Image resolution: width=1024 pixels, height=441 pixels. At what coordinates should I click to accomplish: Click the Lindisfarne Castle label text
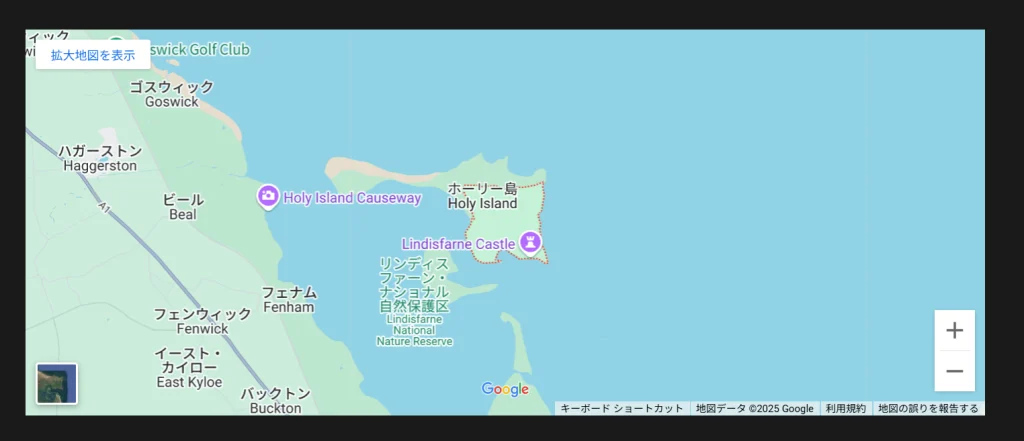[458, 244]
